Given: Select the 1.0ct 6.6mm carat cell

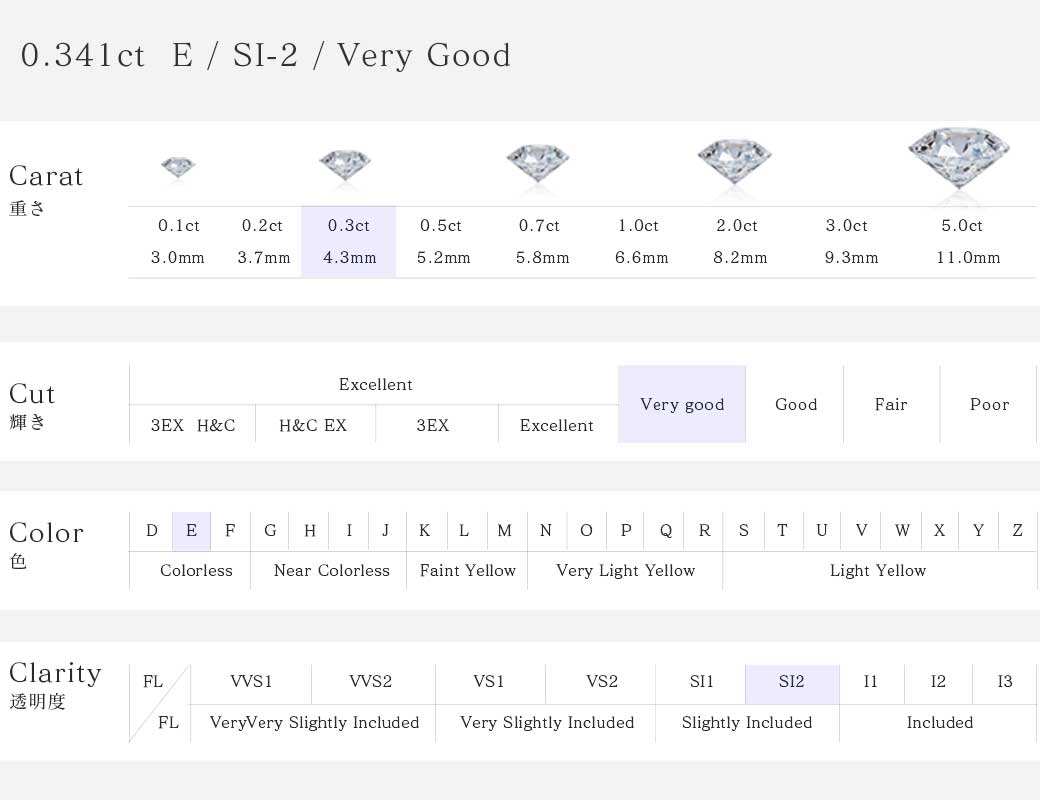Looking at the screenshot, I should (640, 241).
